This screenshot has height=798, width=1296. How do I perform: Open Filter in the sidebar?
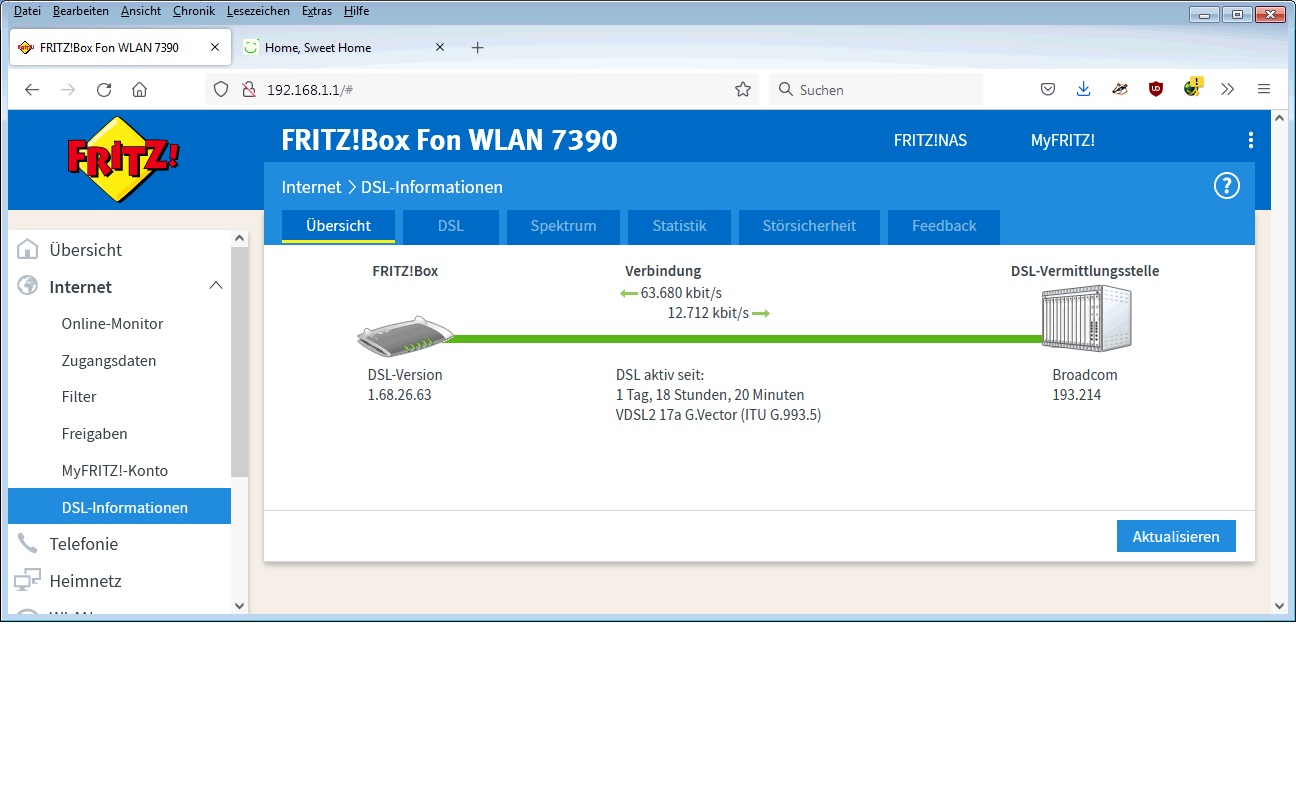tap(79, 397)
